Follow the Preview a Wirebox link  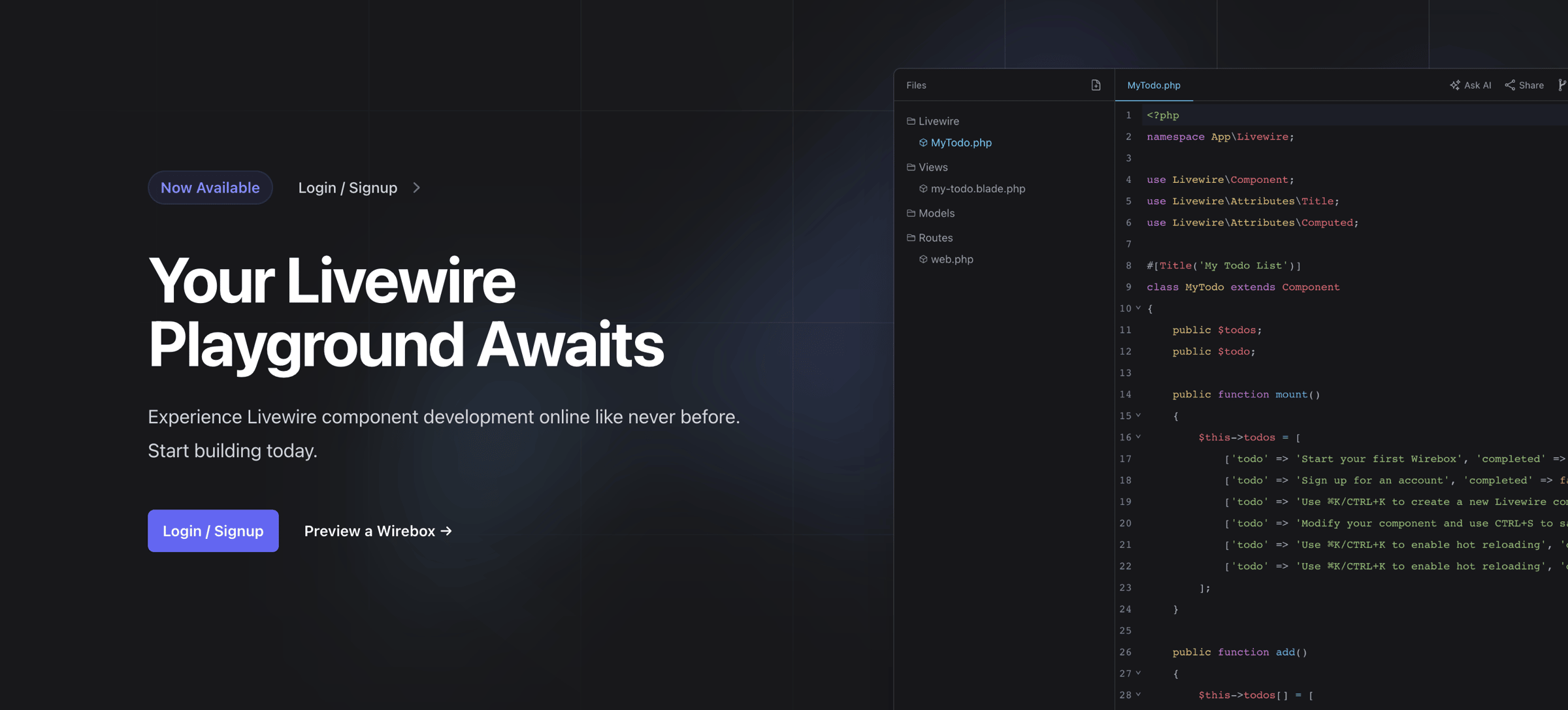point(378,531)
